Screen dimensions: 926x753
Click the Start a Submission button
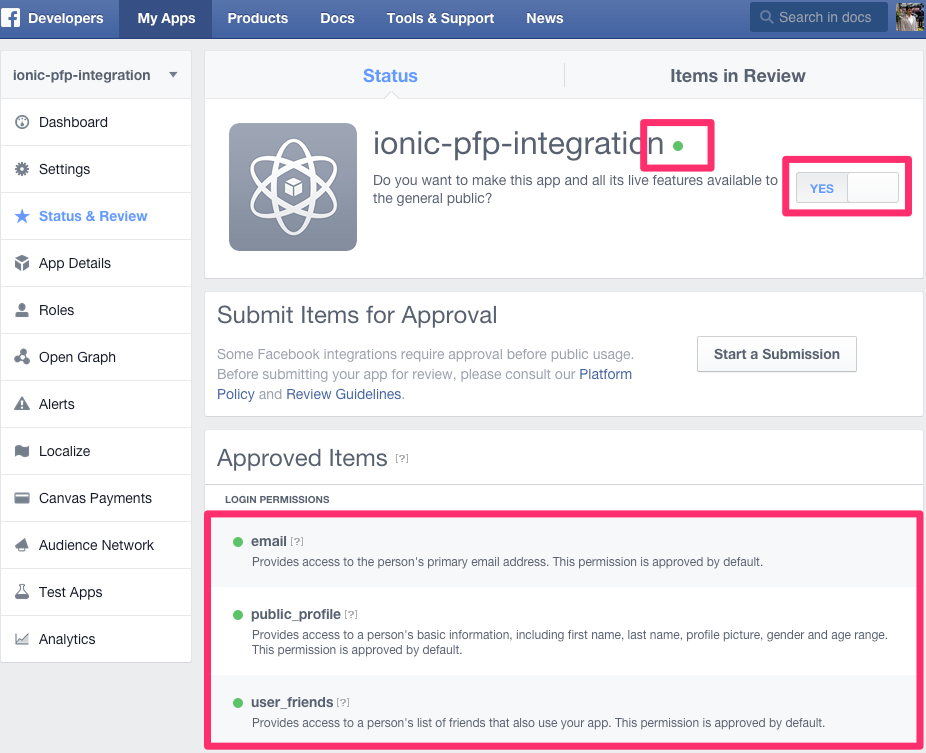[x=776, y=353]
